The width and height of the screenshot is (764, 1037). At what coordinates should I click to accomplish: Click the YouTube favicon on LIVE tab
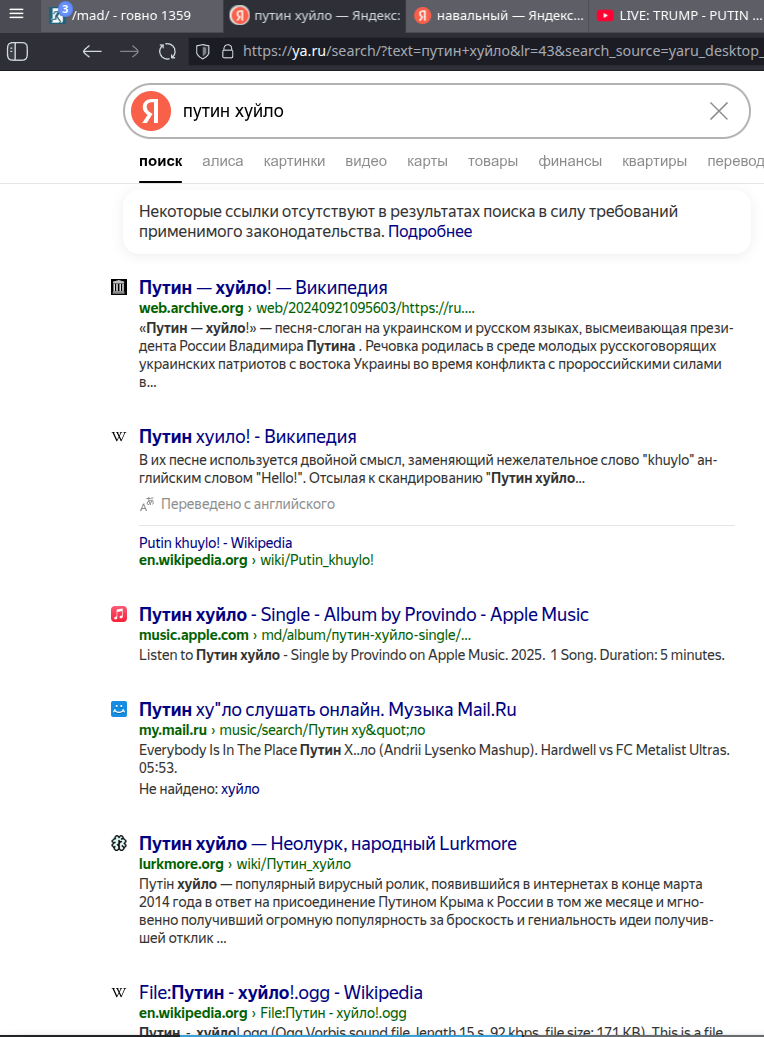[605, 15]
